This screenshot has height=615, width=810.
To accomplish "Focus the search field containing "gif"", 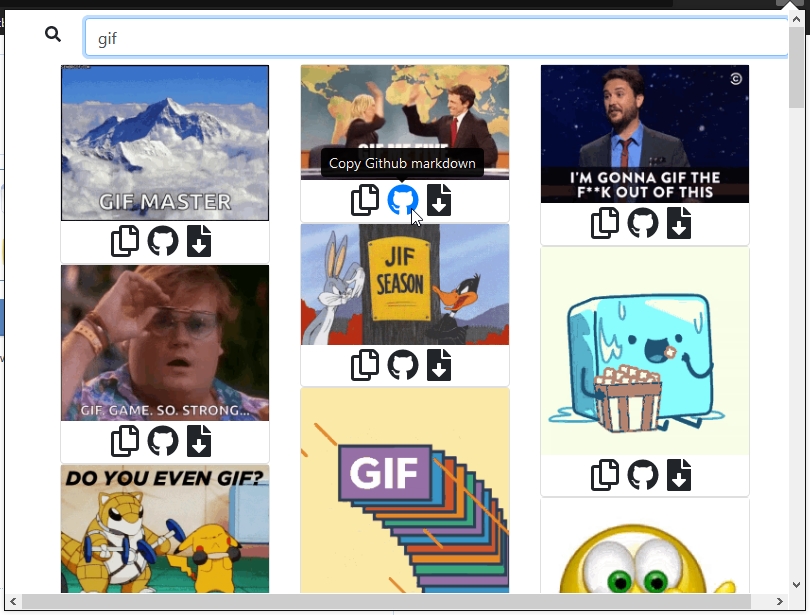I will click(437, 37).
